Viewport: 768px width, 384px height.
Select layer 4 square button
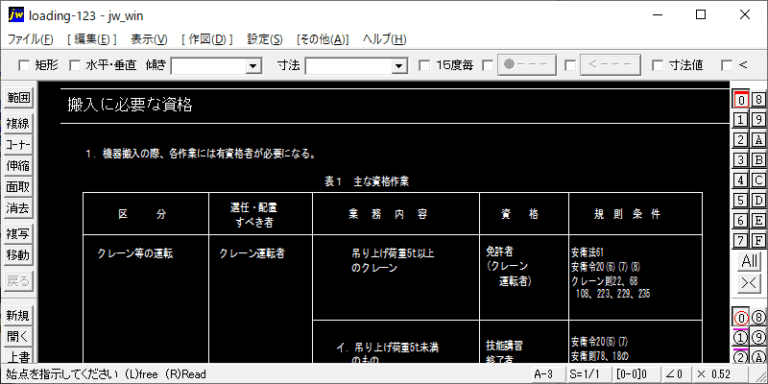point(741,180)
